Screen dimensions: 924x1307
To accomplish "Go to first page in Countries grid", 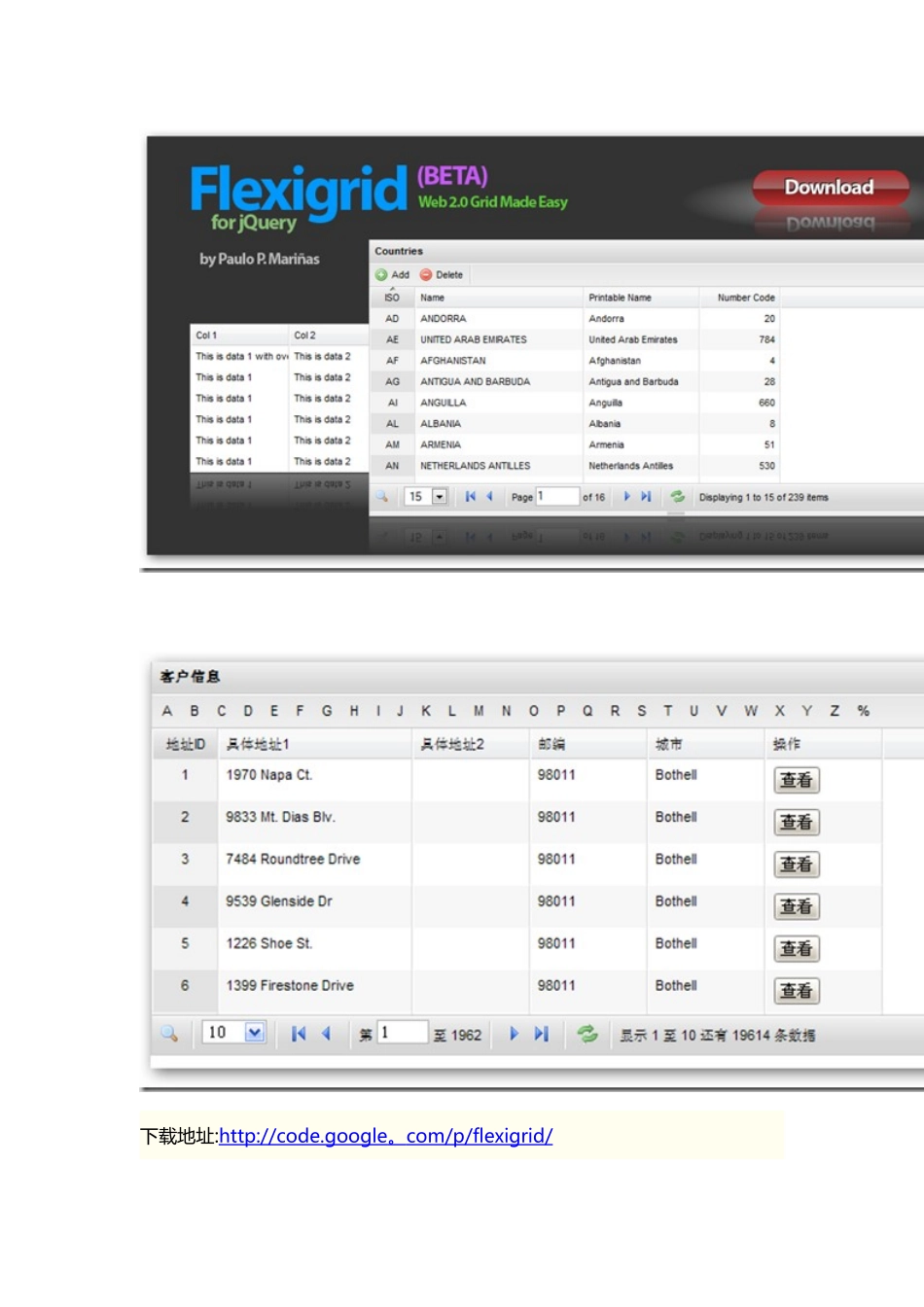I will click(x=471, y=497).
